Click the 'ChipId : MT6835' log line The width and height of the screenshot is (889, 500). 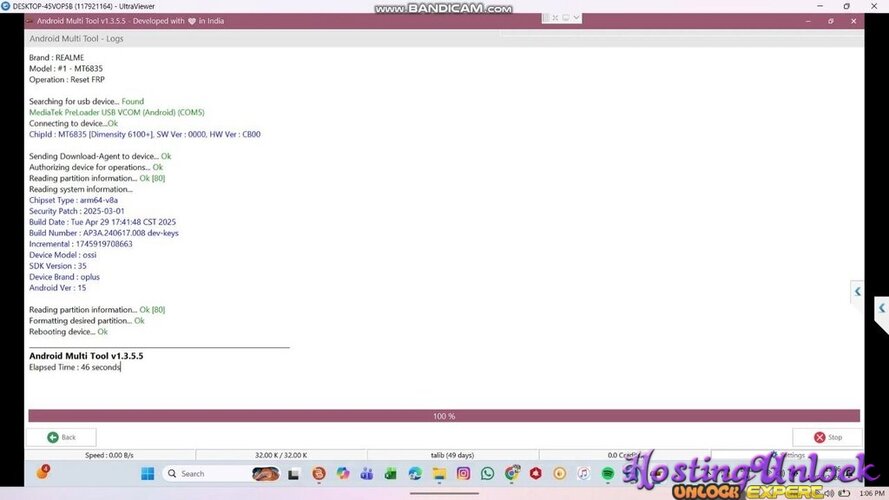pyautogui.click(x=145, y=134)
